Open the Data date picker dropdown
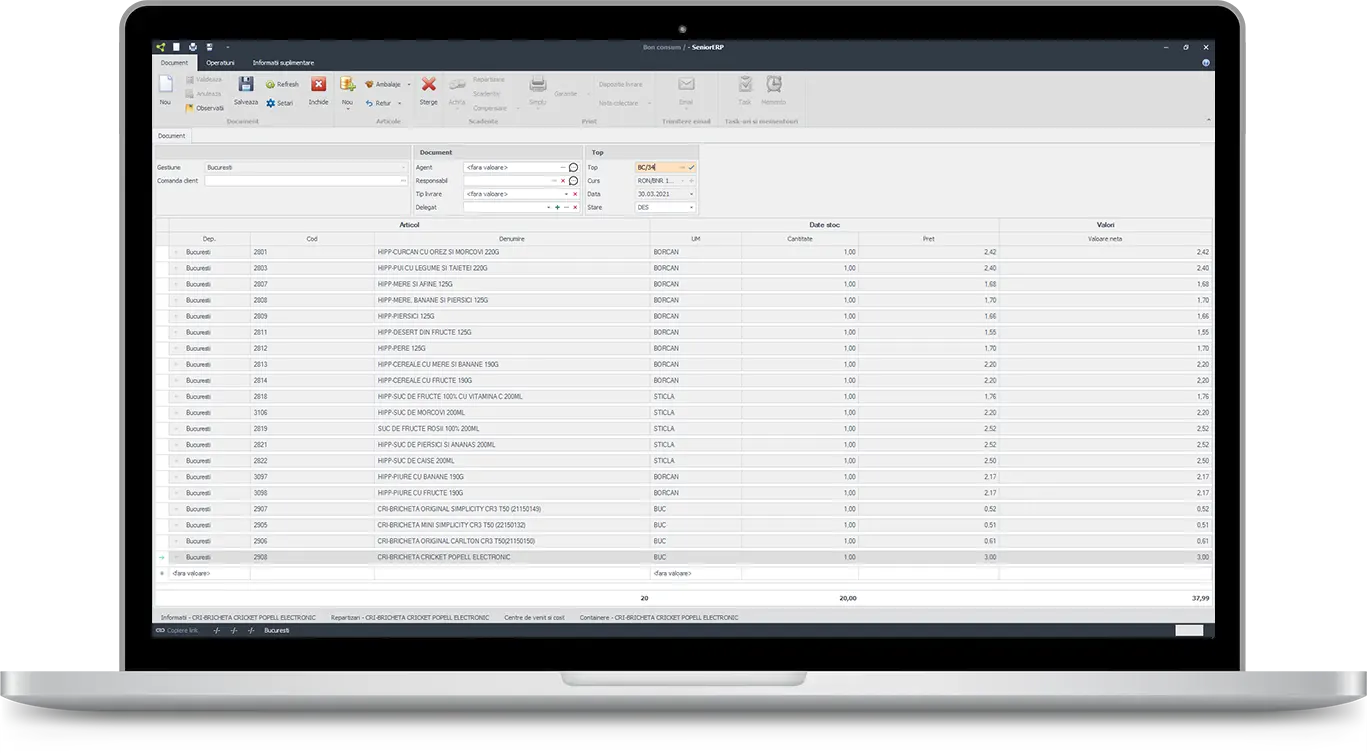This screenshot has width=1367, height=753. [x=691, y=194]
